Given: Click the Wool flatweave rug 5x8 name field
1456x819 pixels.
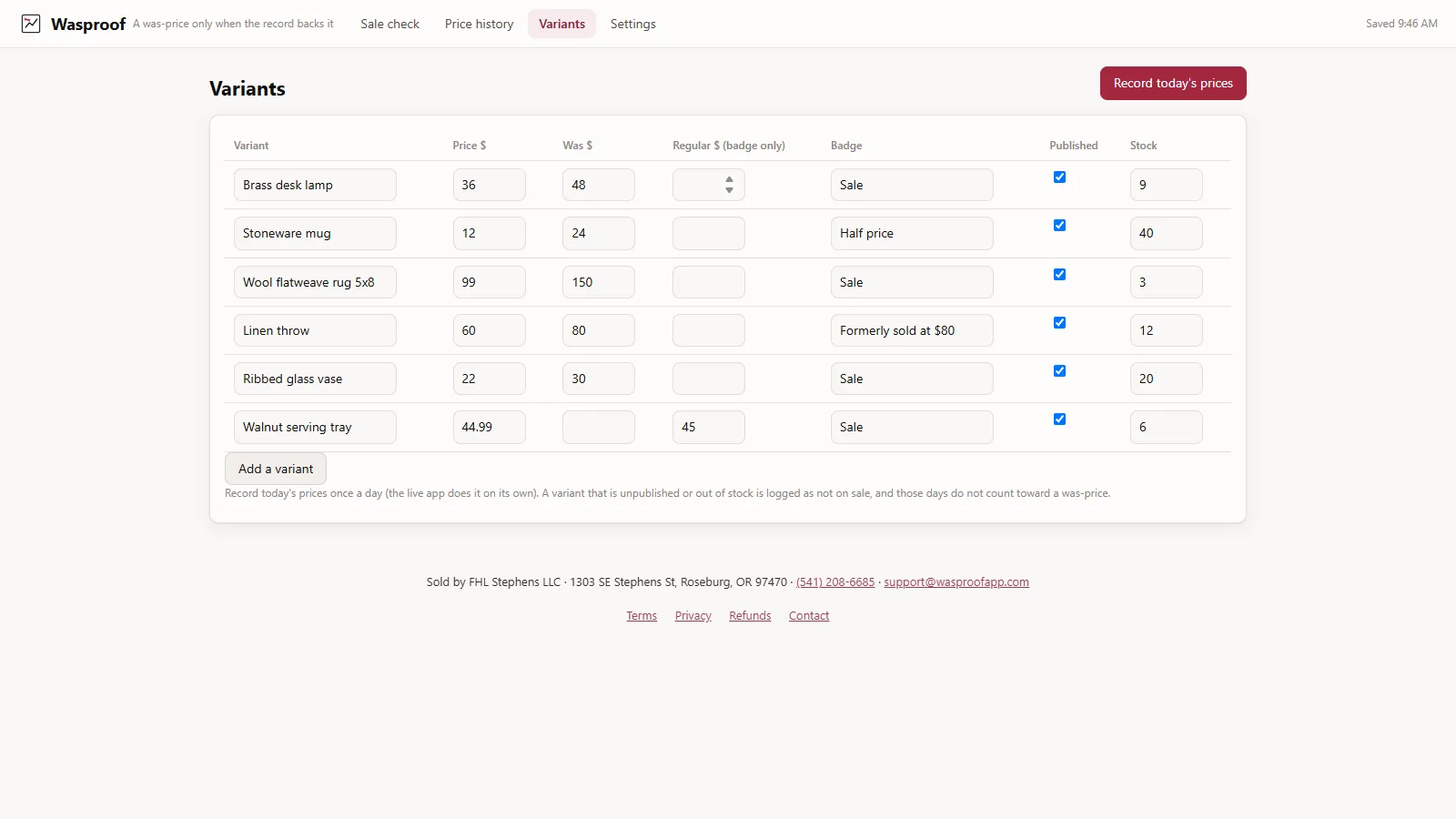Looking at the screenshot, I should click(x=315, y=282).
